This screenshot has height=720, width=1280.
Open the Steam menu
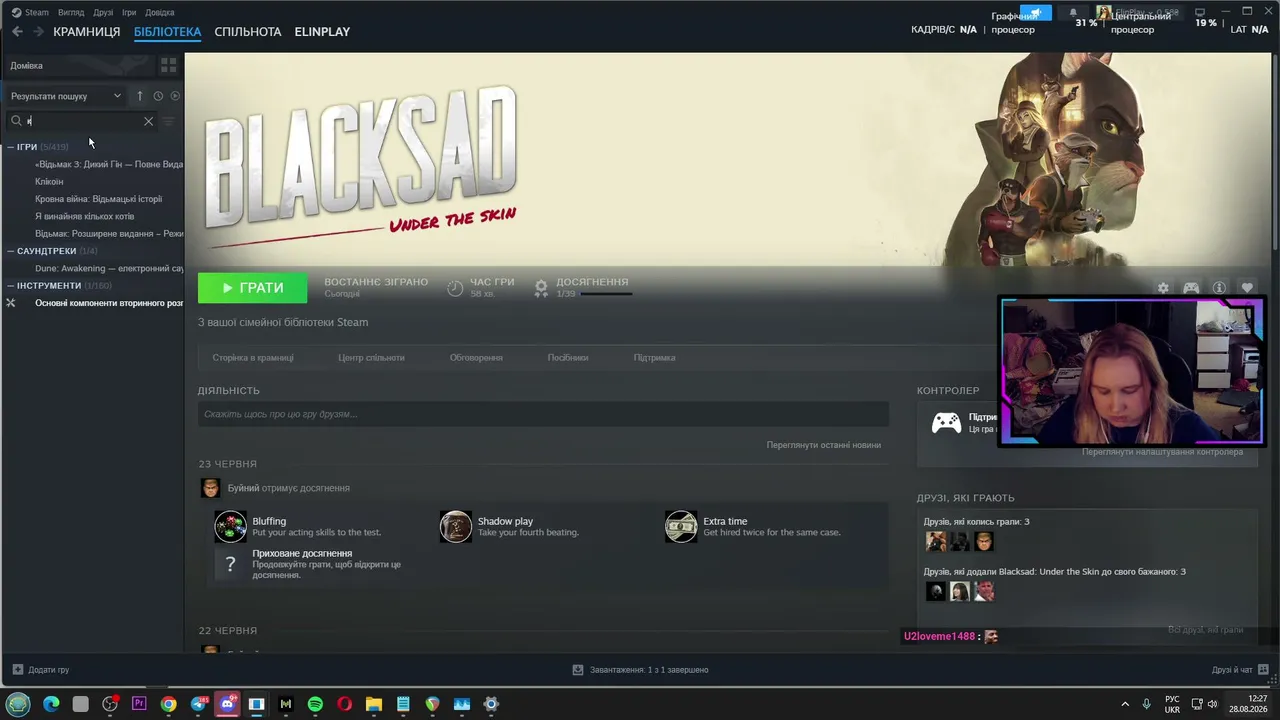pyautogui.click(x=30, y=13)
